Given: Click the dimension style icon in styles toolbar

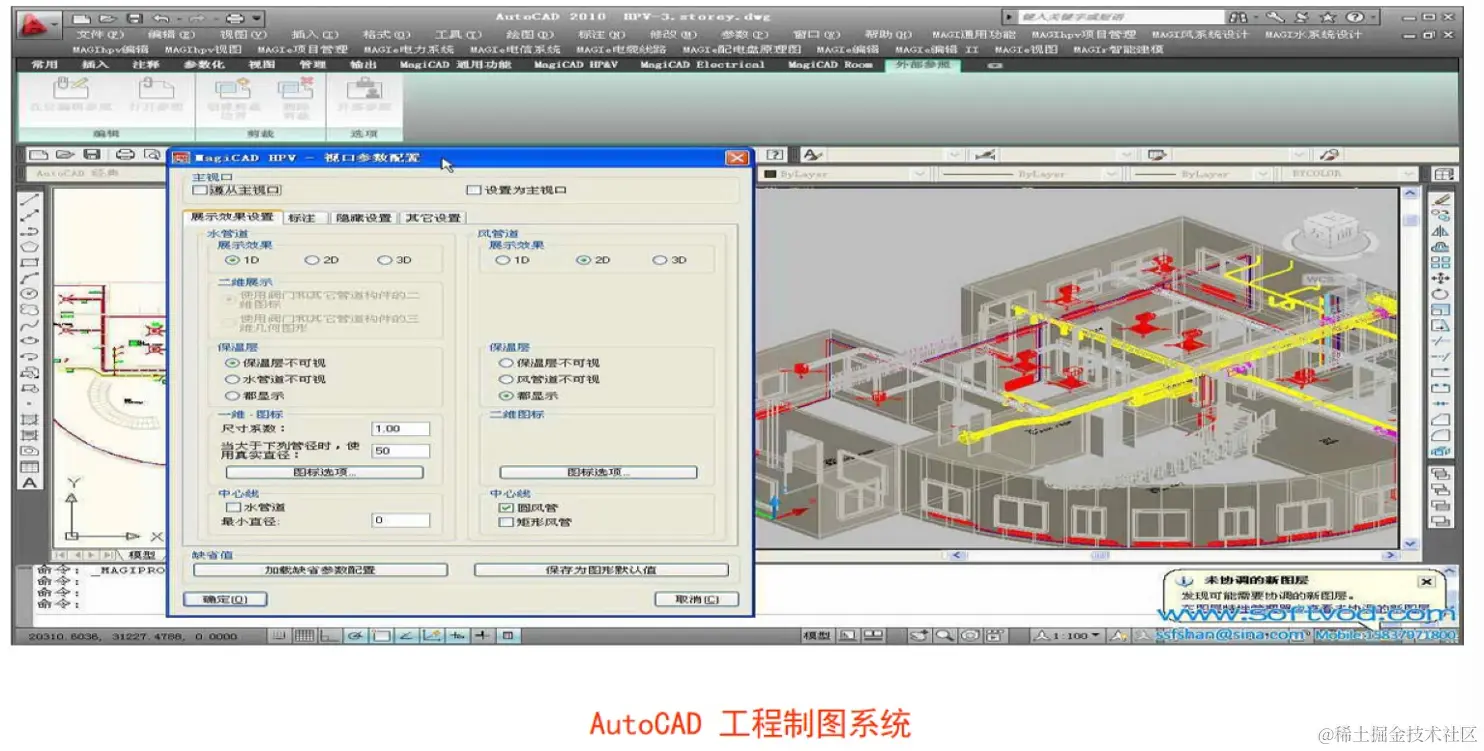Looking at the screenshot, I should point(986,155).
